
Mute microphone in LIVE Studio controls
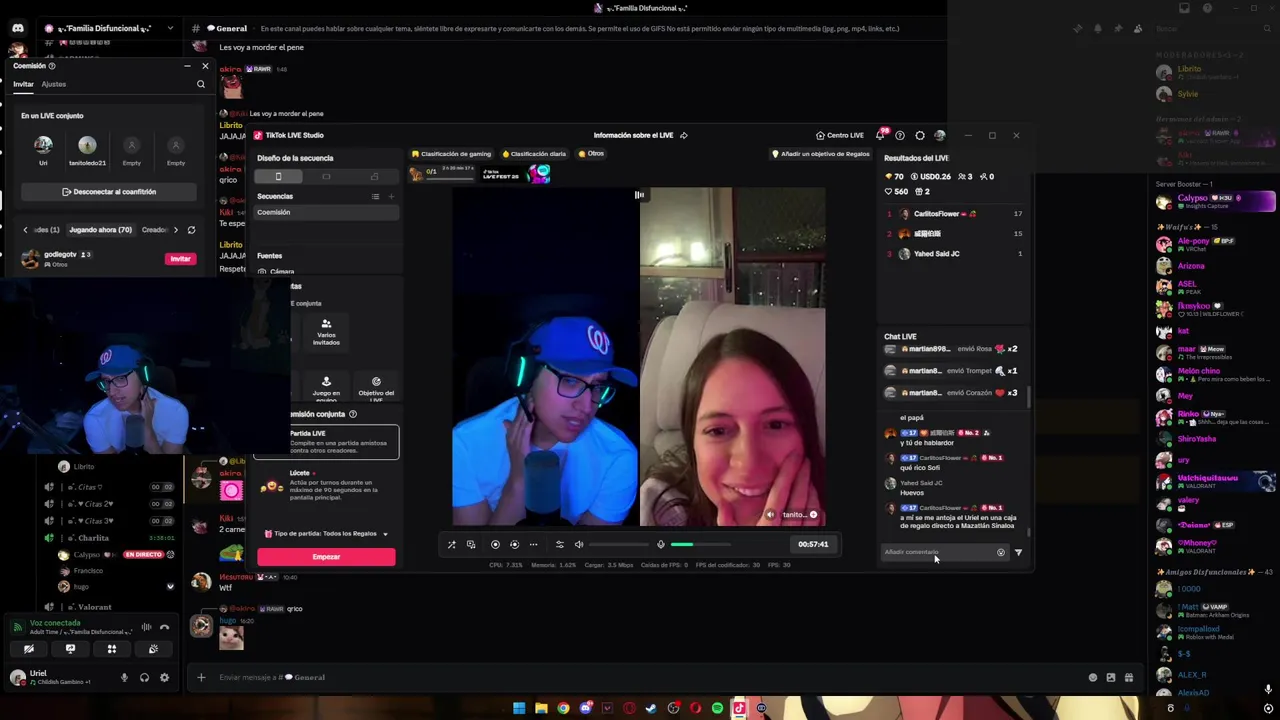click(660, 544)
